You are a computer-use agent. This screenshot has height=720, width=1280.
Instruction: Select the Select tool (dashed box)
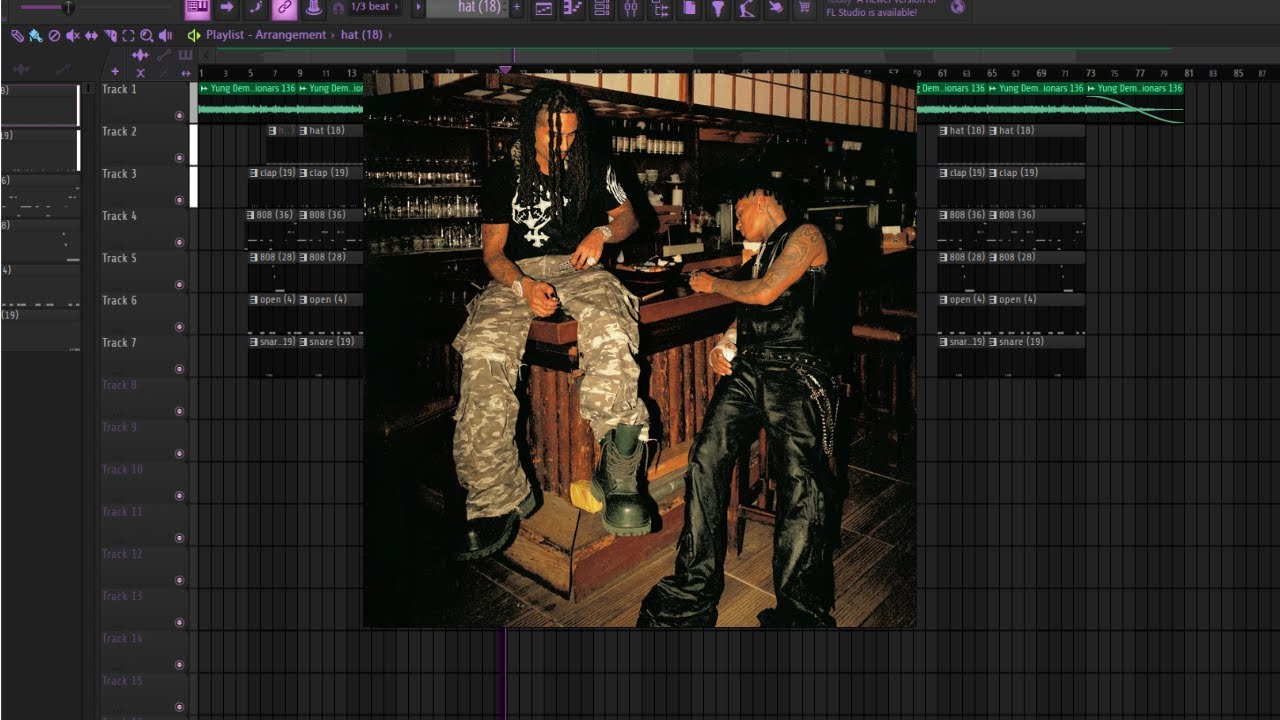pos(128,35)
